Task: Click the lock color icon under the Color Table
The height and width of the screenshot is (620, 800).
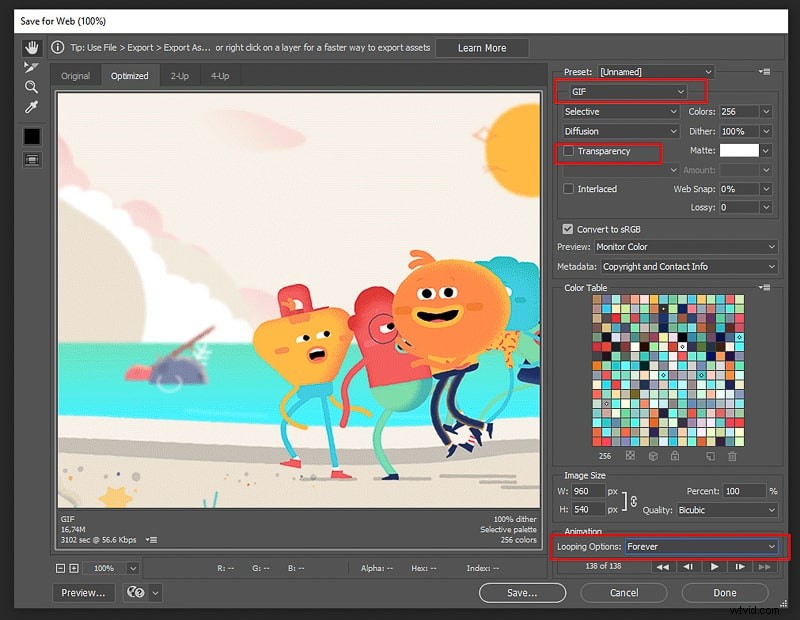Action: pos(675,455)
